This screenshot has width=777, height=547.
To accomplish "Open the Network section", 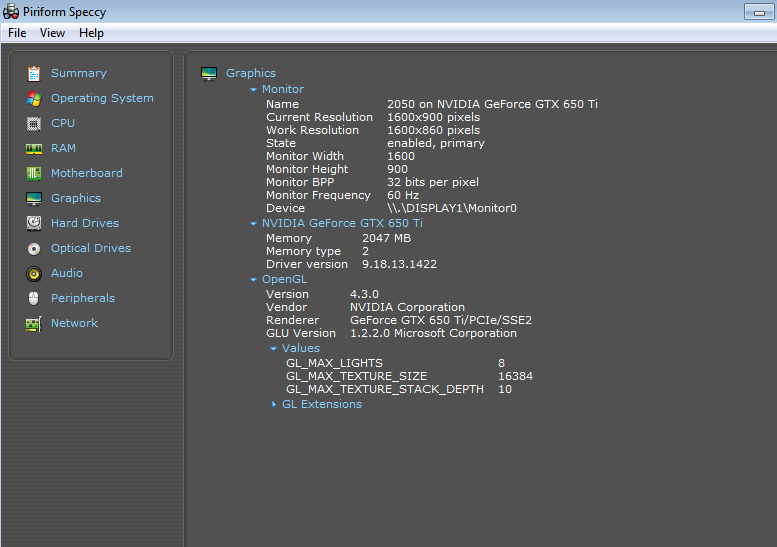I will pos(74,323).
